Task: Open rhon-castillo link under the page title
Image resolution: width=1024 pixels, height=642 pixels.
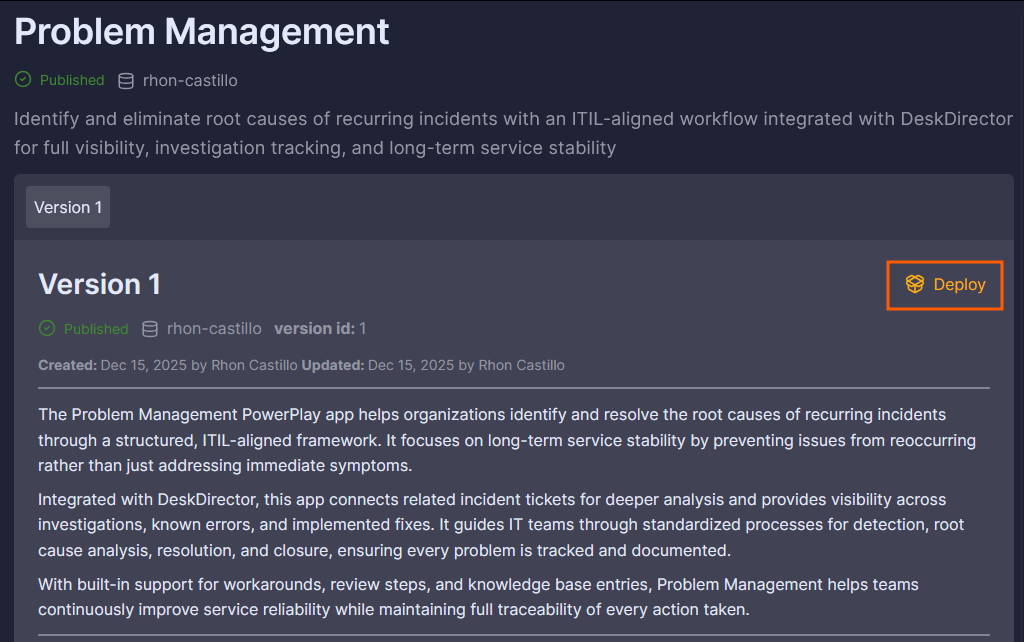Action: 190,80
